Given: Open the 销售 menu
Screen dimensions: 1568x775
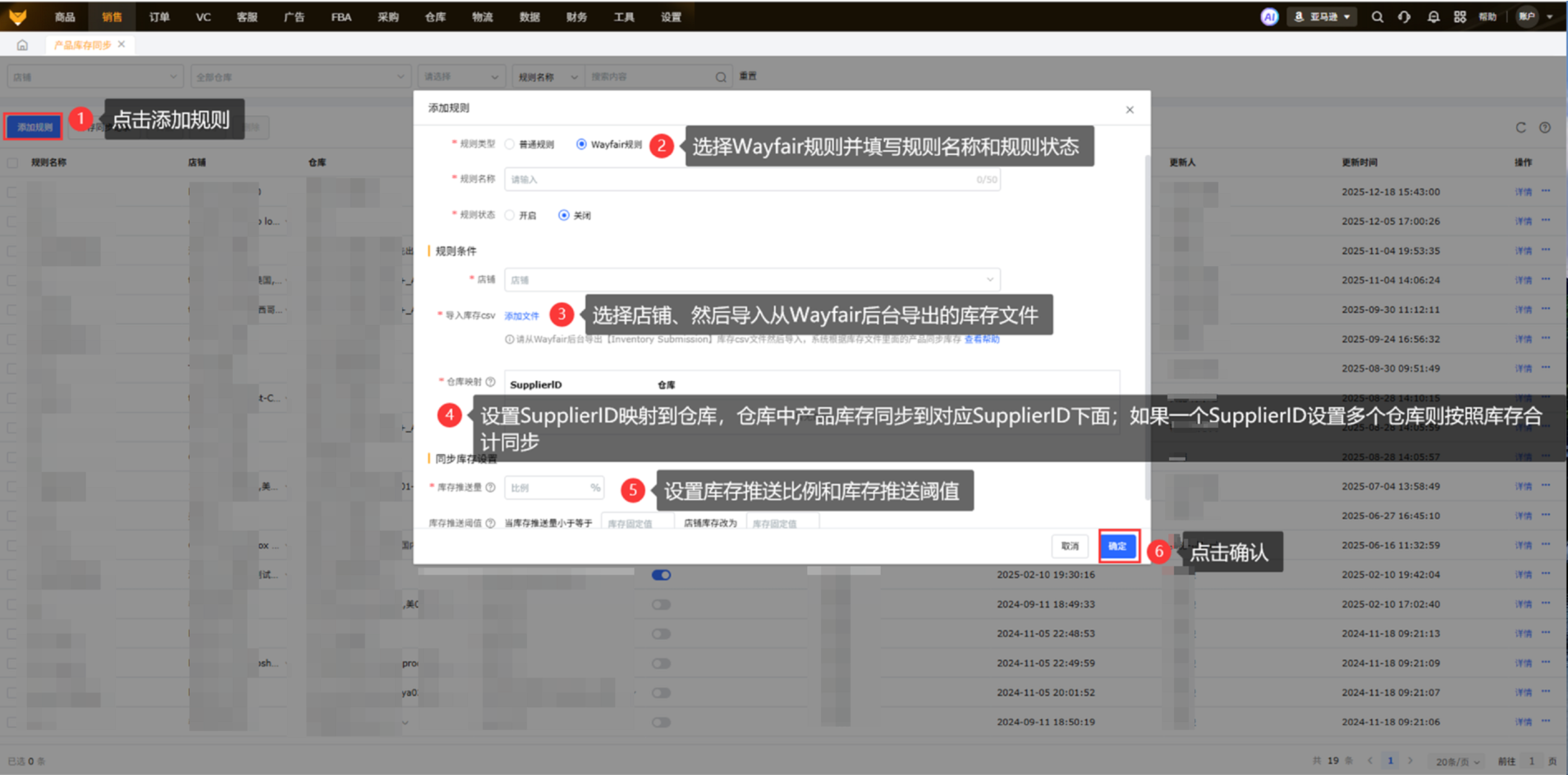Looking at the screenshot, I should pyautogui.click(x=112, y=16).
